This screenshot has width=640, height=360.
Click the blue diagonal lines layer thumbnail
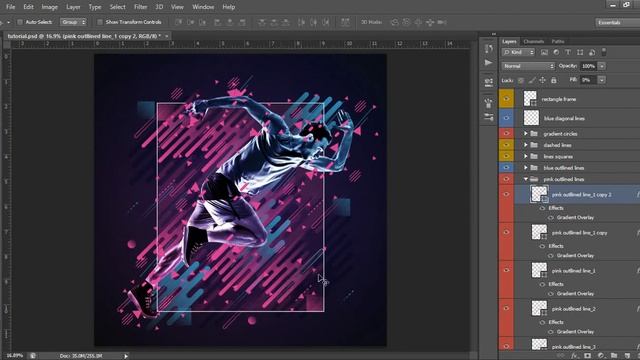(x=531, y=118)
